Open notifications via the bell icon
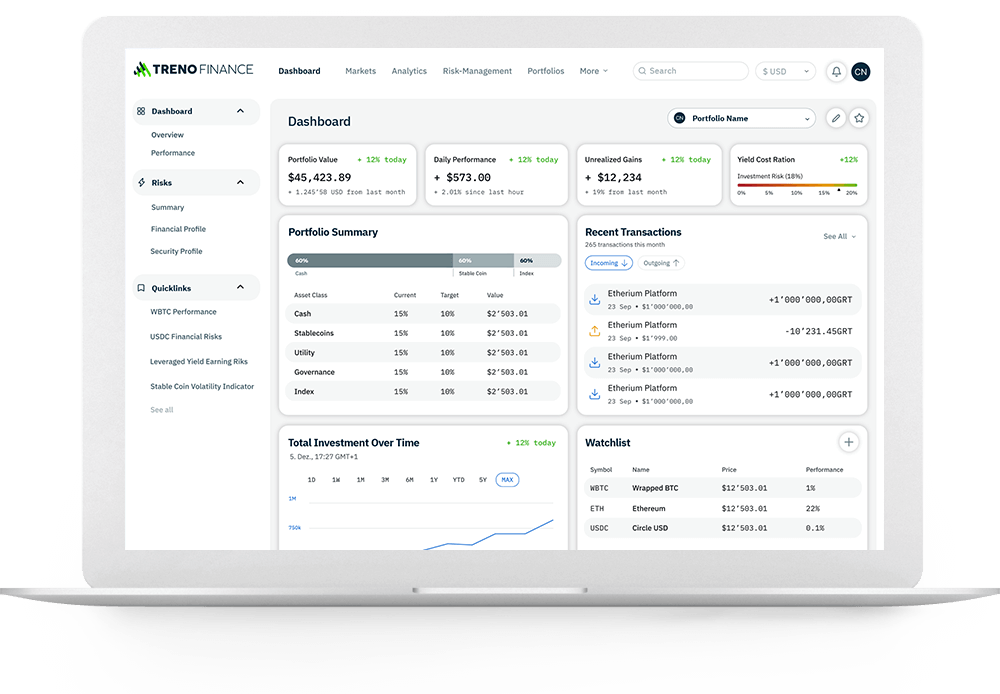1000x694 pixels. pos(836,71)
